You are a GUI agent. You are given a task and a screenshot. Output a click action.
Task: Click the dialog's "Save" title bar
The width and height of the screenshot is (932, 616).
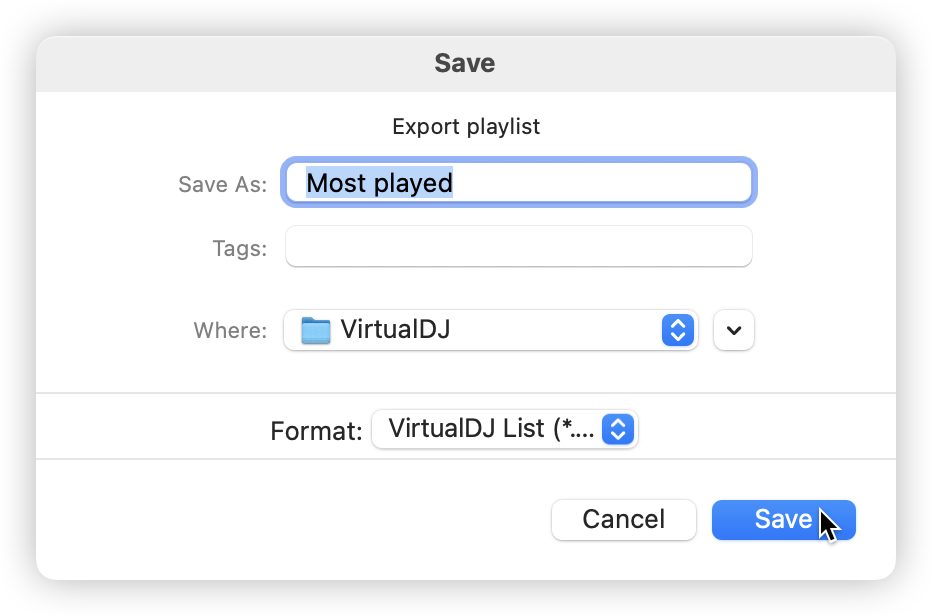[465, 64]
